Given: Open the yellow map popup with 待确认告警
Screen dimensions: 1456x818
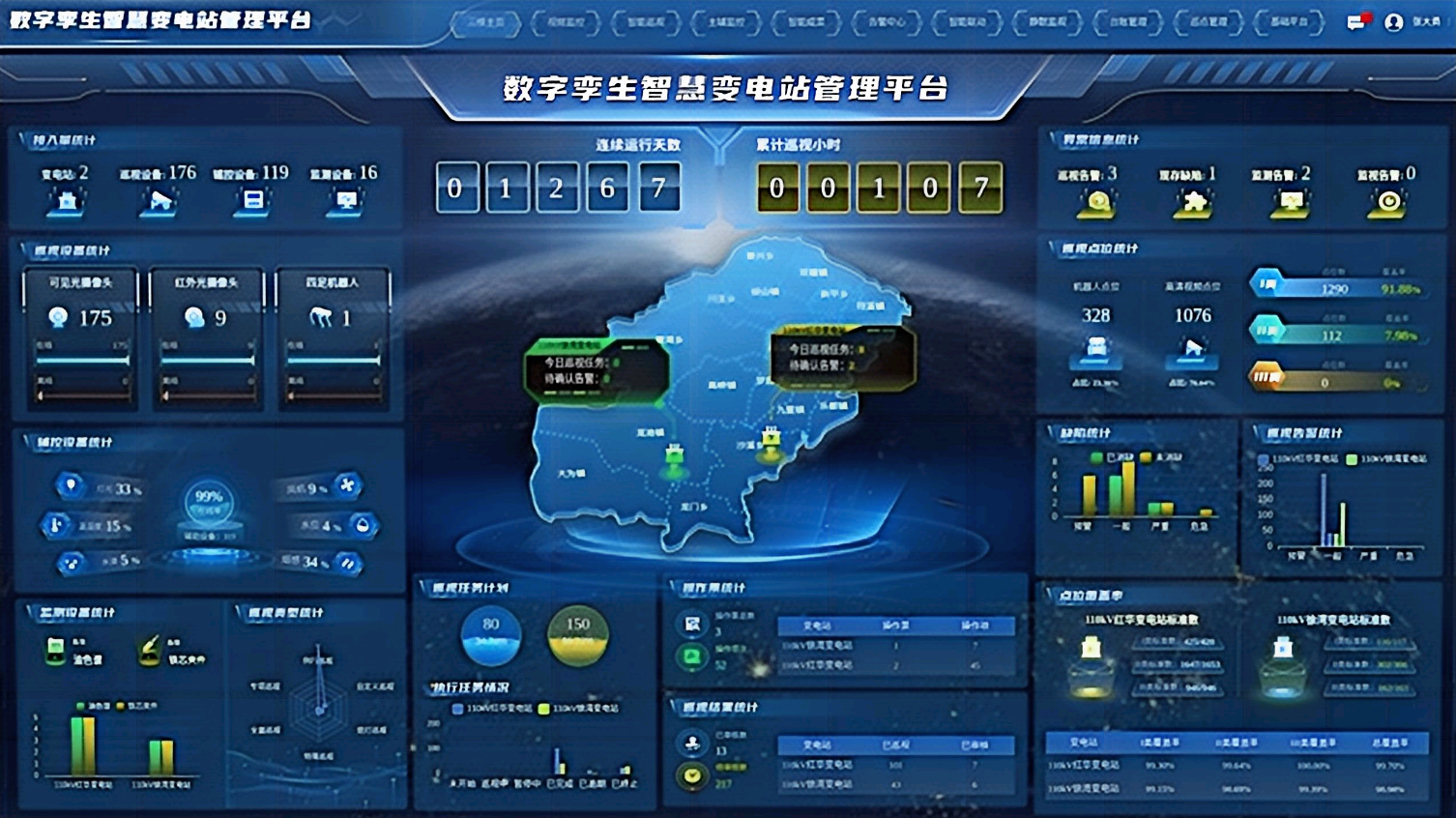Looking at the screenshot, I should tap(842, 357).
